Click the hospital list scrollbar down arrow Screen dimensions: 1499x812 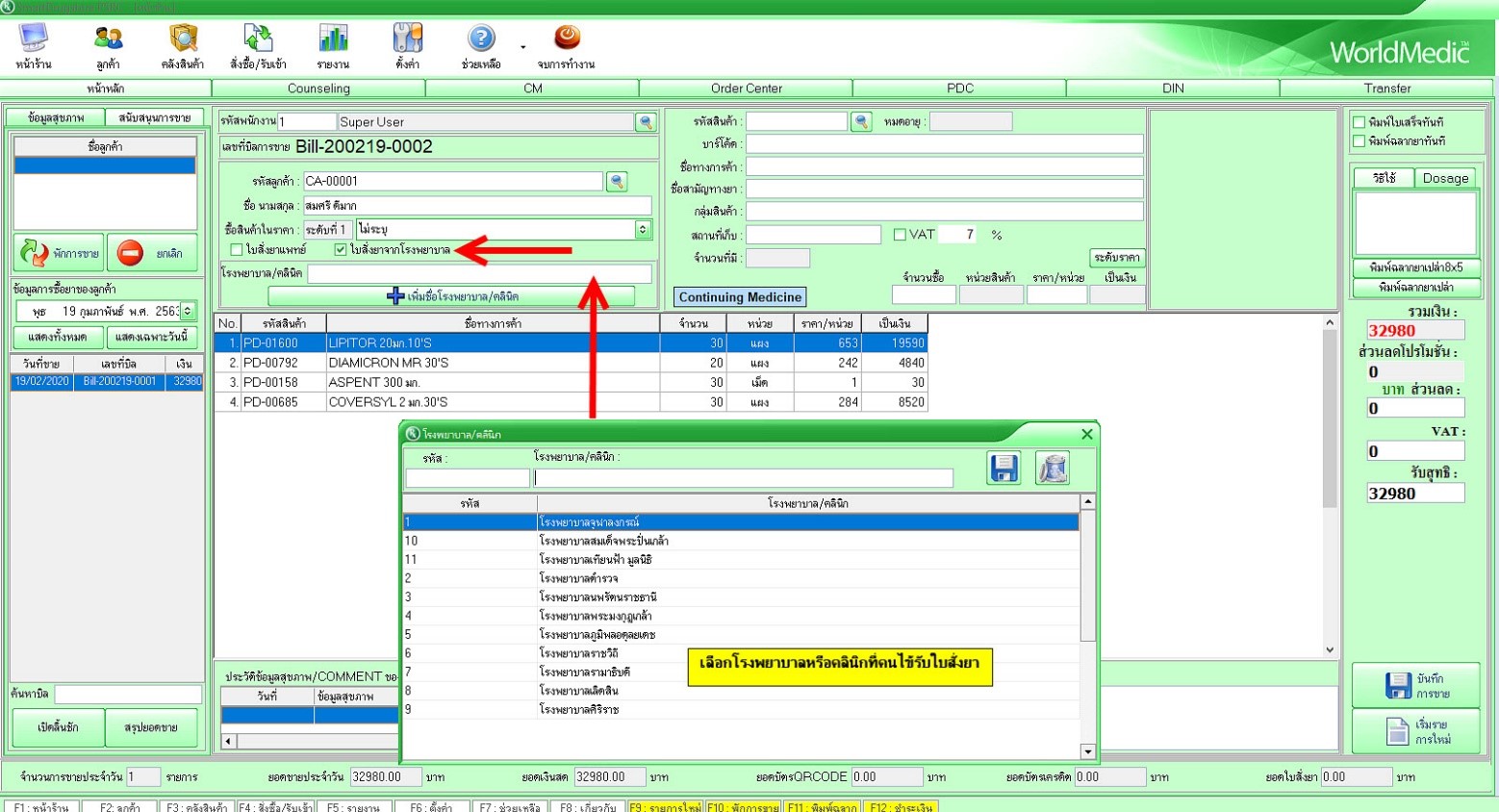(1088, 751)
